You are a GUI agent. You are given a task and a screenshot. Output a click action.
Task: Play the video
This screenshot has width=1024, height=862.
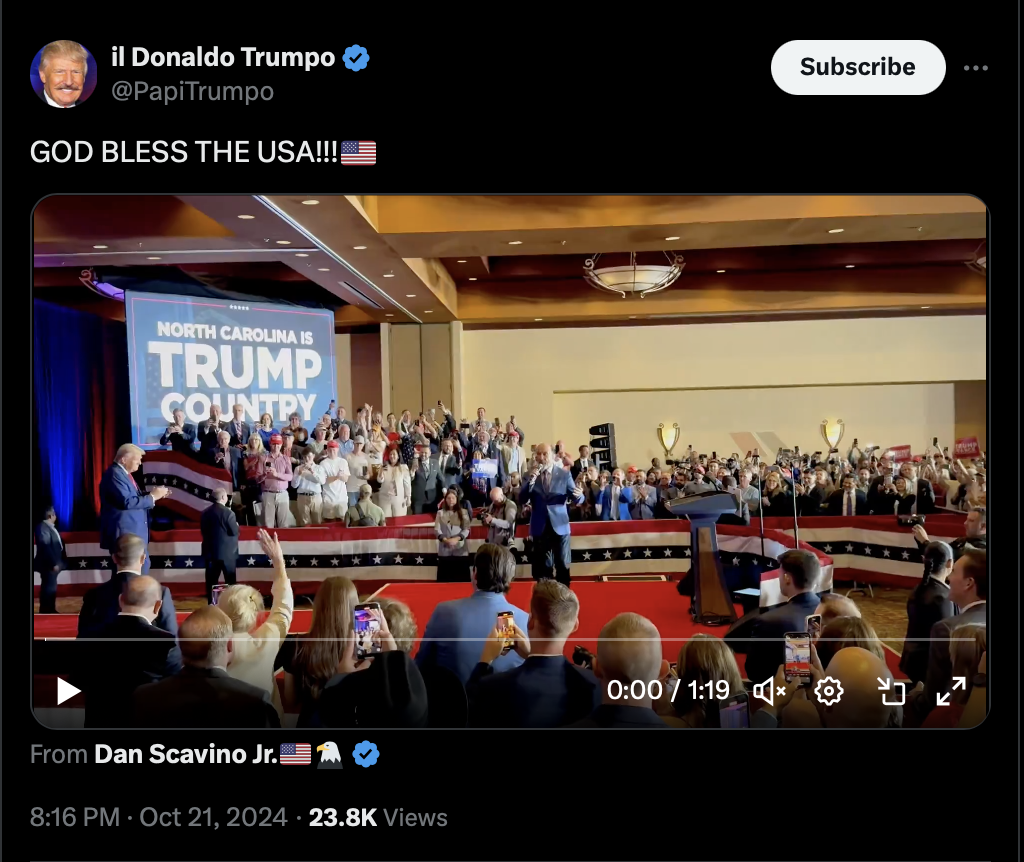pos(69,691)
